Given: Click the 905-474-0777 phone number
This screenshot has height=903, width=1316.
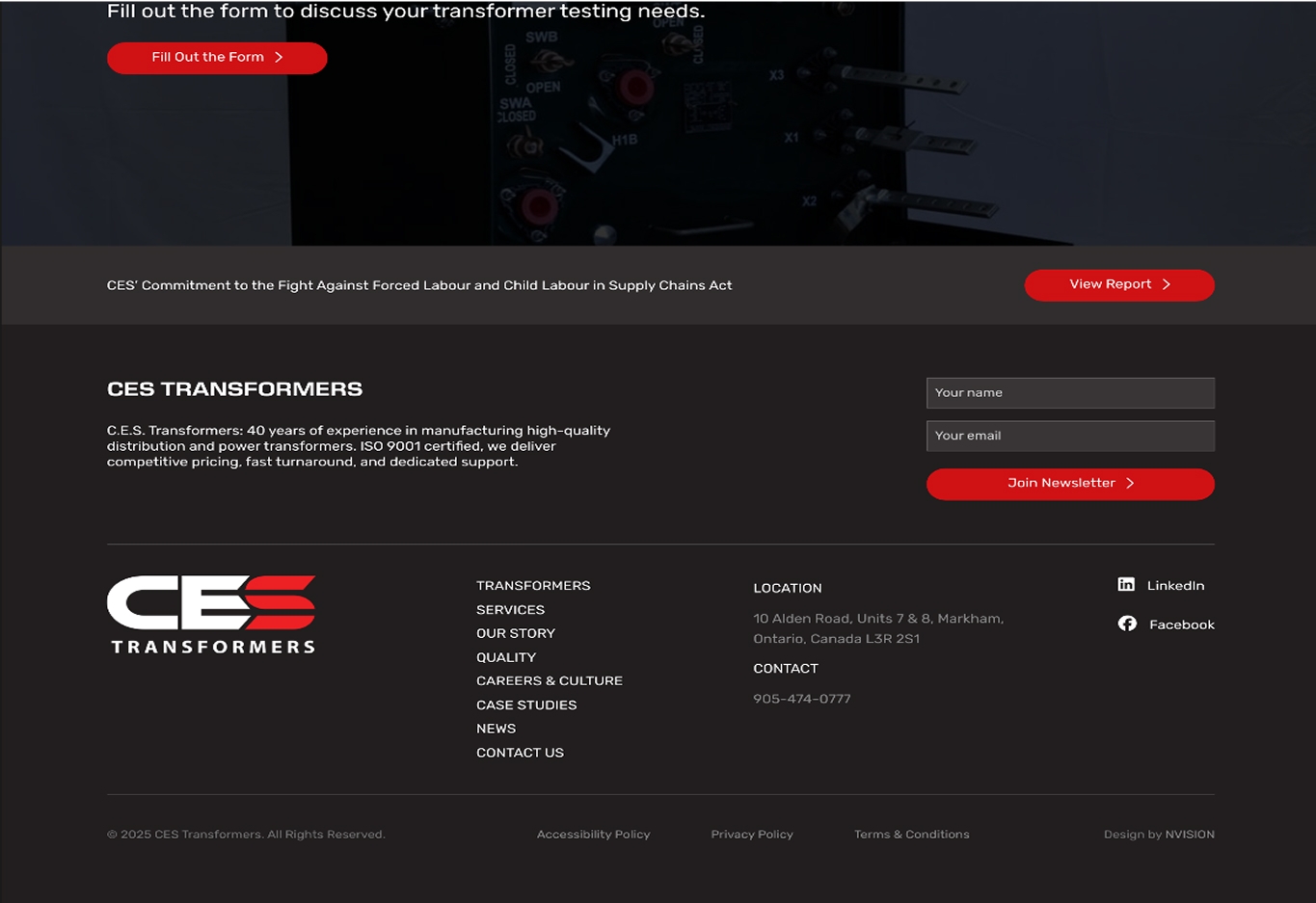Looking at the screenshot, I should pyautogui.click(x=802, y=699).
